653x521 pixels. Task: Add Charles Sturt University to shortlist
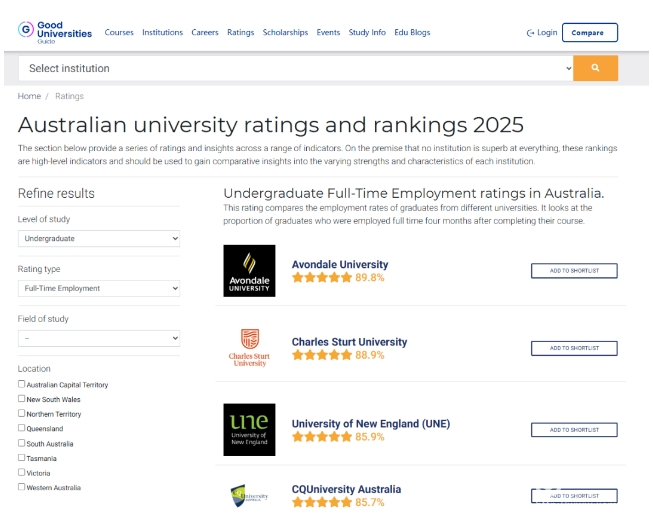[x=574, y=348]
